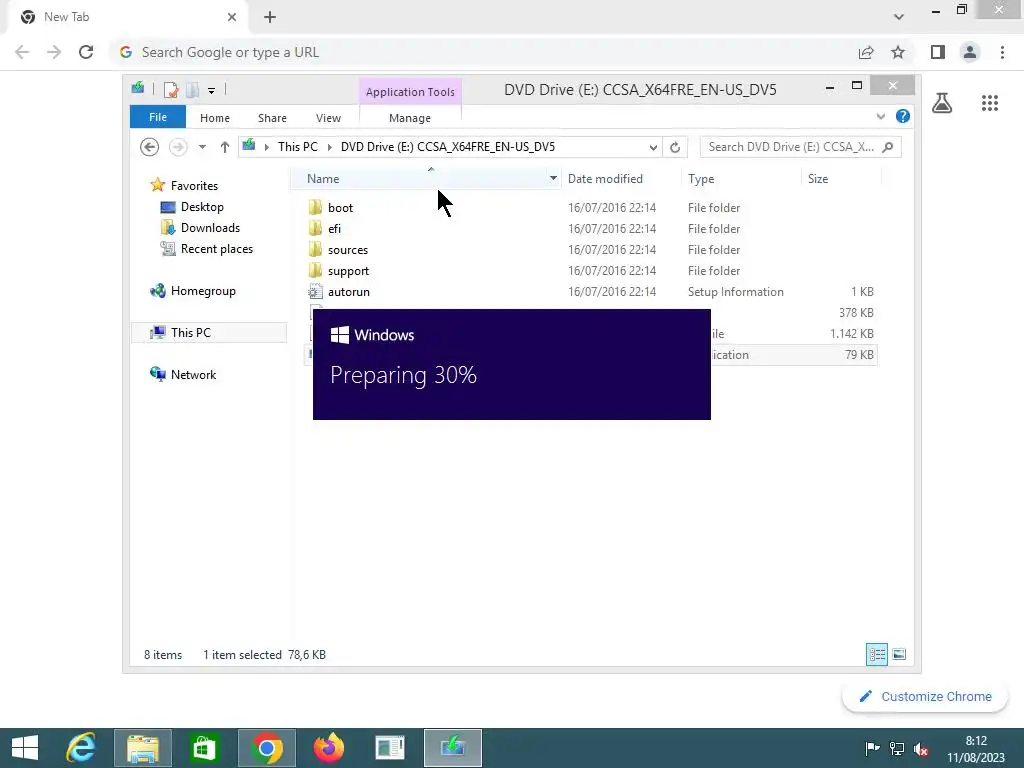
Task: Open the Windows Start button
Action: [x=25, y=748]
